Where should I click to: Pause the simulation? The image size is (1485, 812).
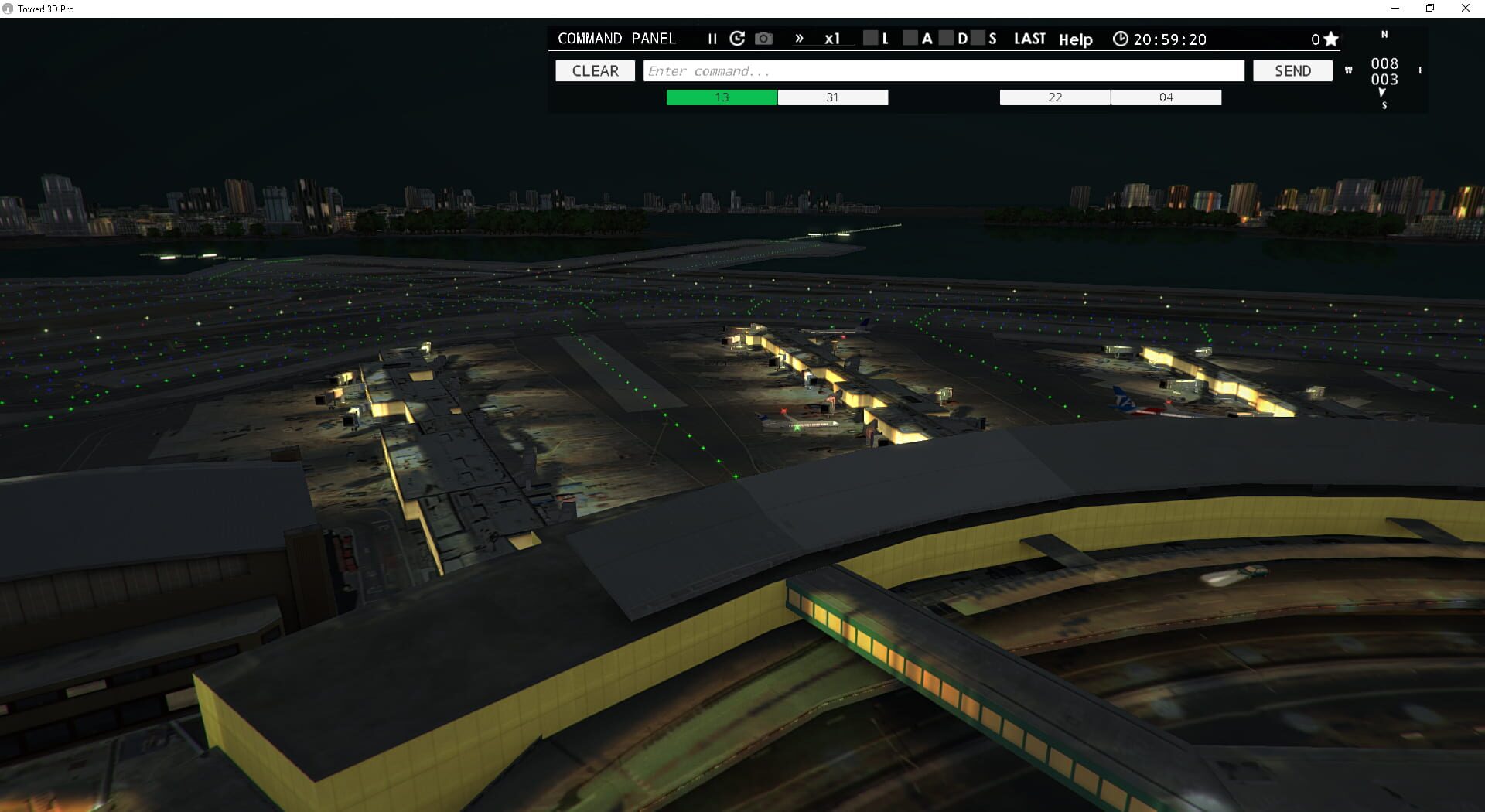pyautogui.click(x=711, y=38)
